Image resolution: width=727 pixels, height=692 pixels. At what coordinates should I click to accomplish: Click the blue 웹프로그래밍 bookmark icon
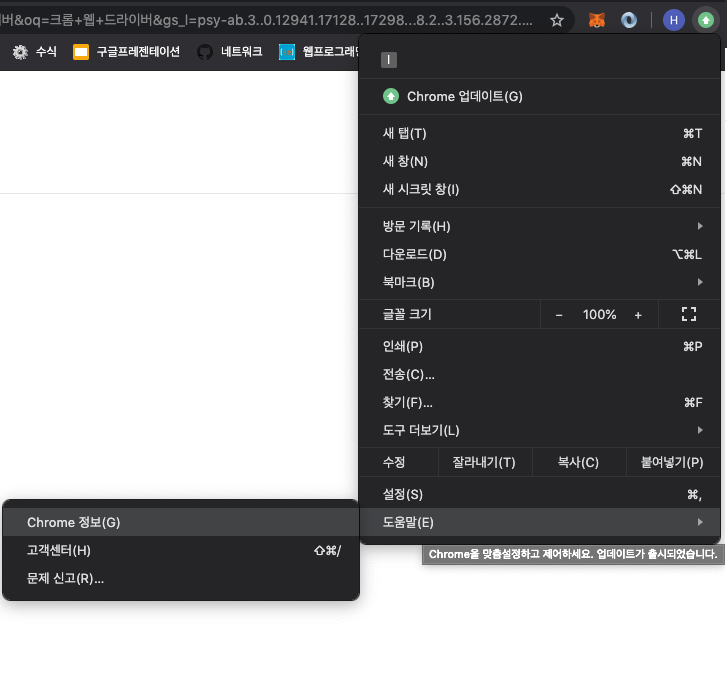tap(287, 52)
